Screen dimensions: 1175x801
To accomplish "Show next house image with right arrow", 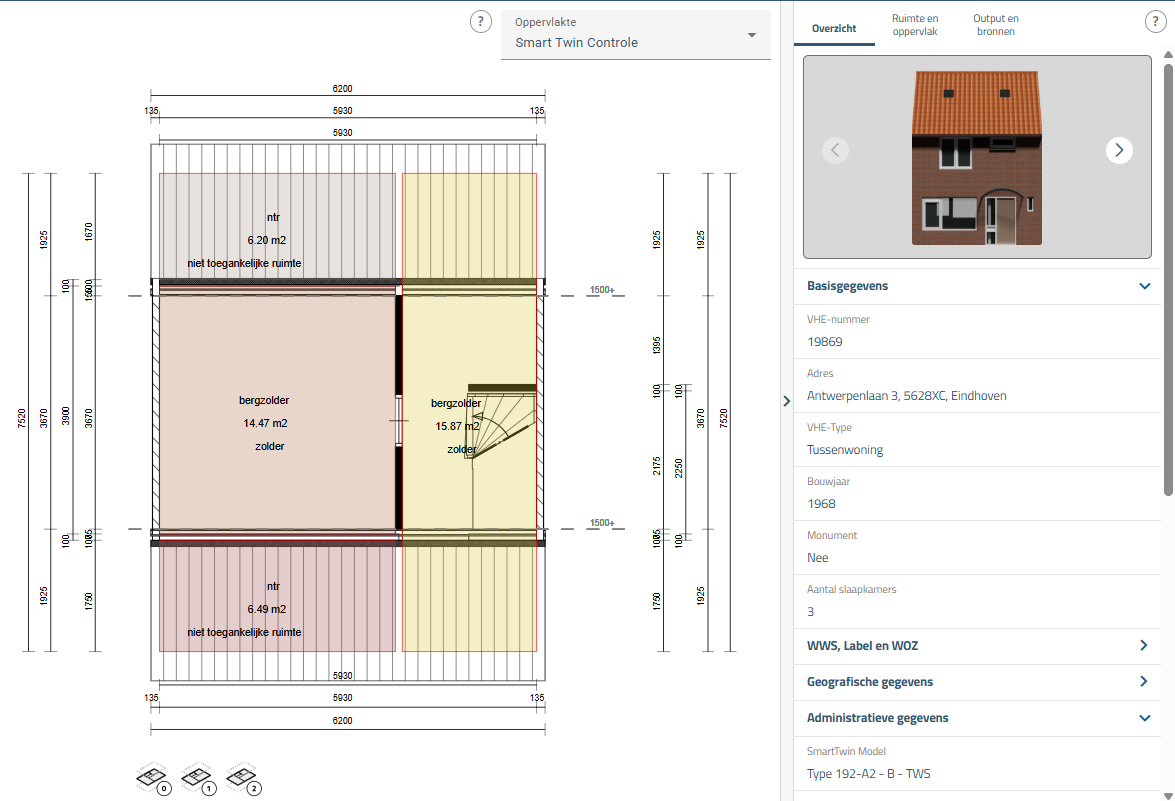I will pos(1119,150).
